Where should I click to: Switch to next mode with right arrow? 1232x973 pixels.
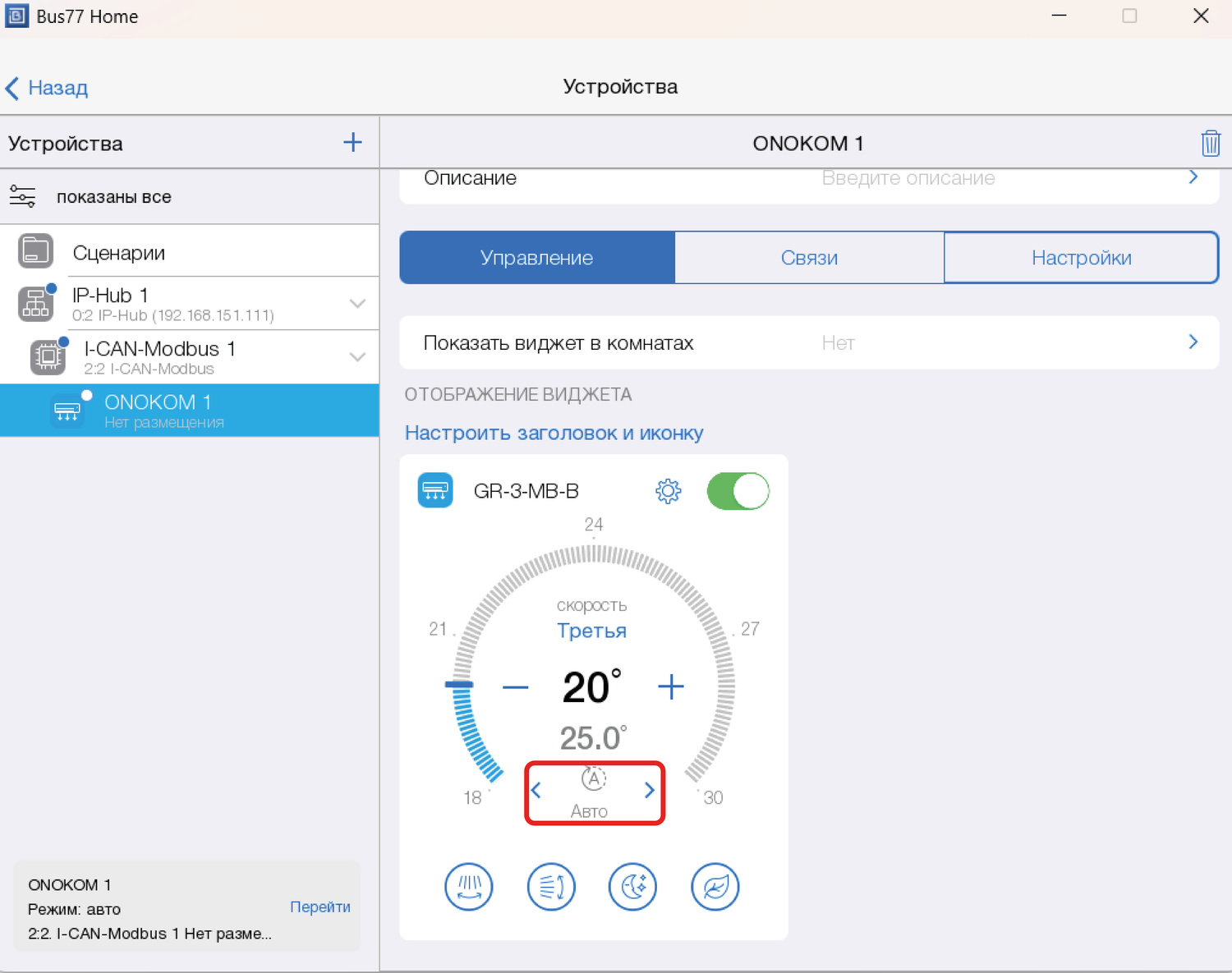649,790
